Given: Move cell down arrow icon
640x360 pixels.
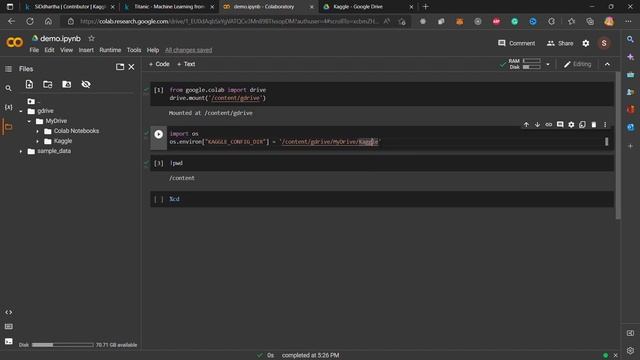Looking at the screenshot, I should [537, 124].
